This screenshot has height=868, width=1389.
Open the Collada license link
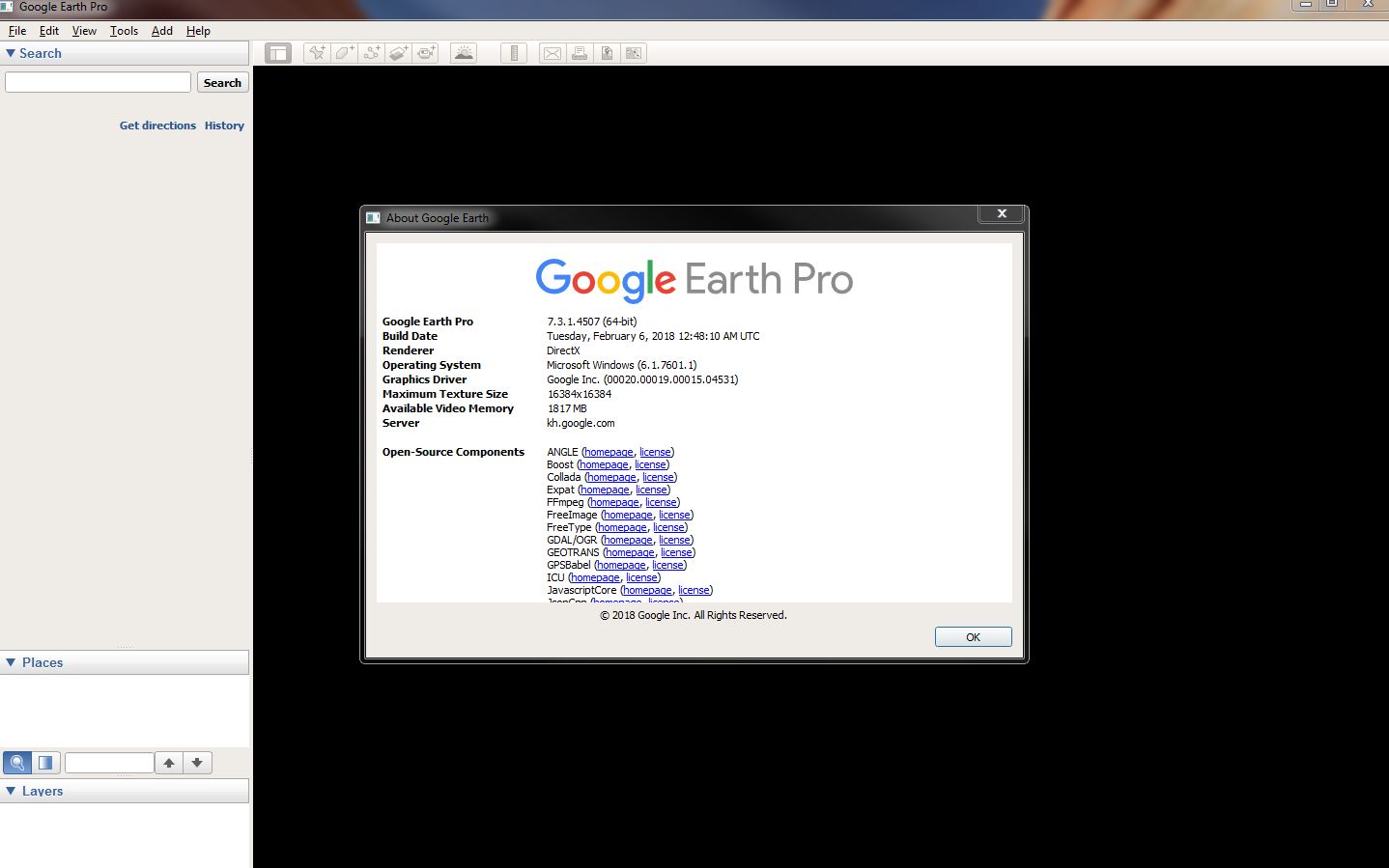pyautogui.click(x=658, y=477)
